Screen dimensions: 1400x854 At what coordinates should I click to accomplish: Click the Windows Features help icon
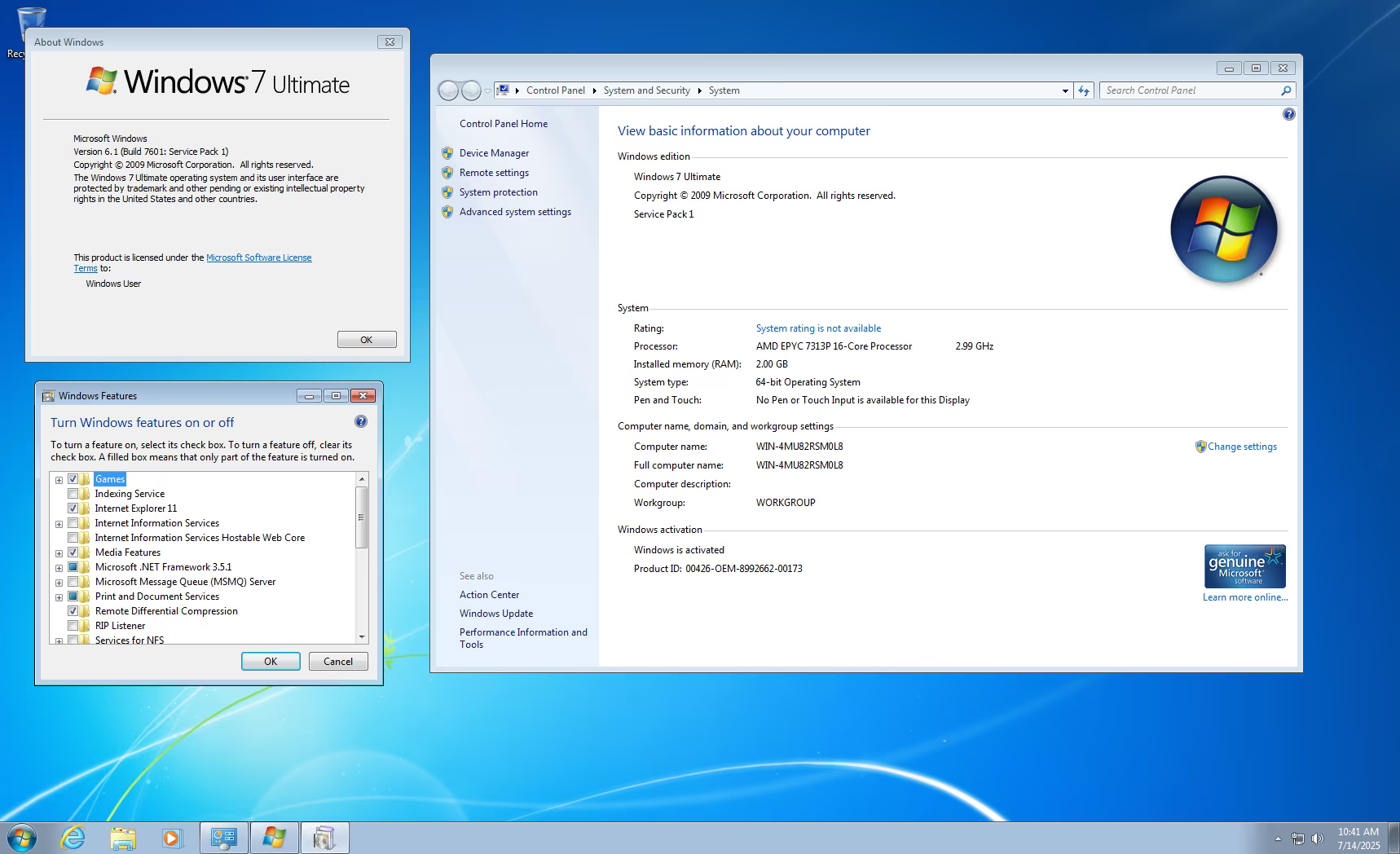coord(361,421)
